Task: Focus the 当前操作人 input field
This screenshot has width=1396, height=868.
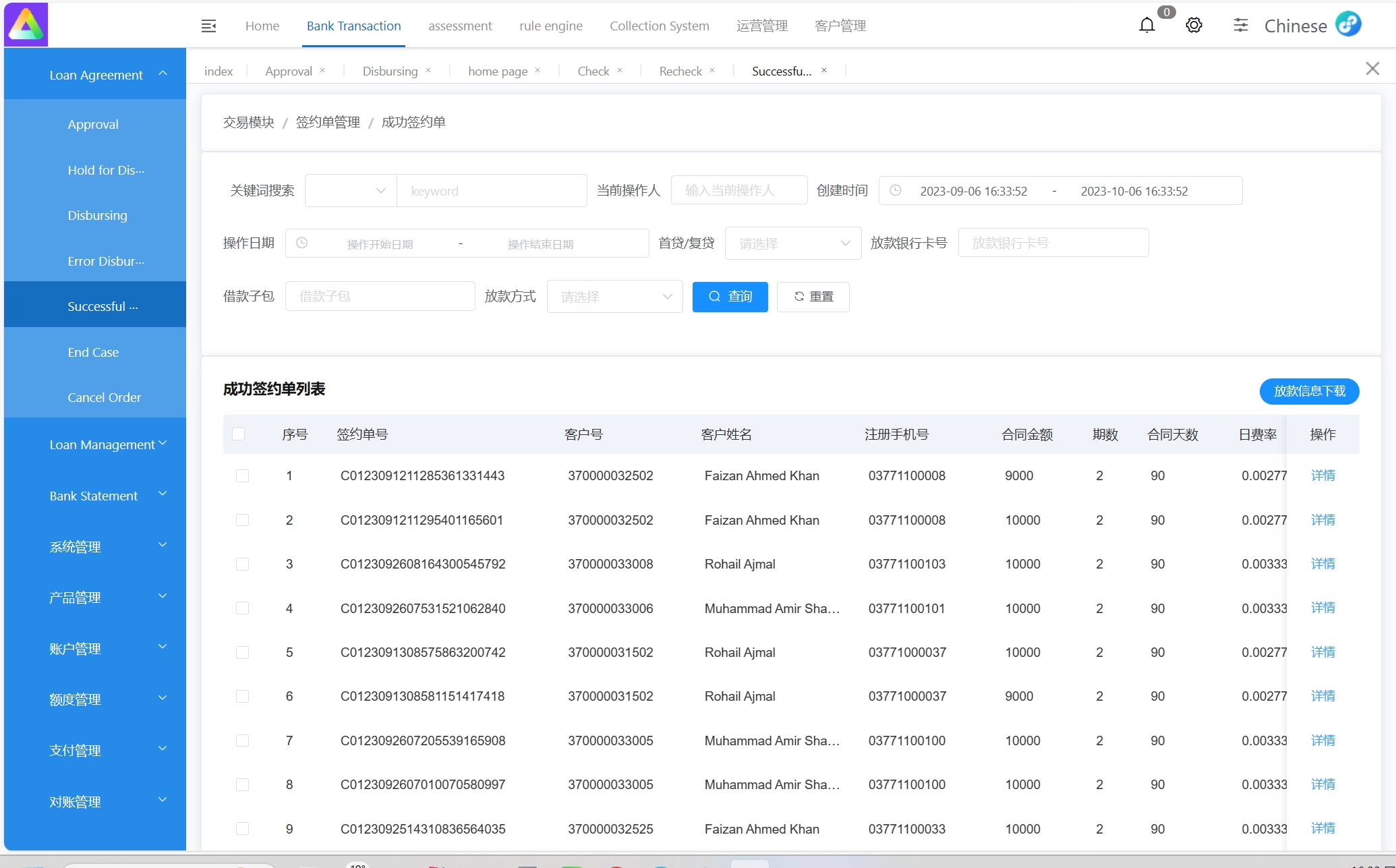Action: pos(739,190)
